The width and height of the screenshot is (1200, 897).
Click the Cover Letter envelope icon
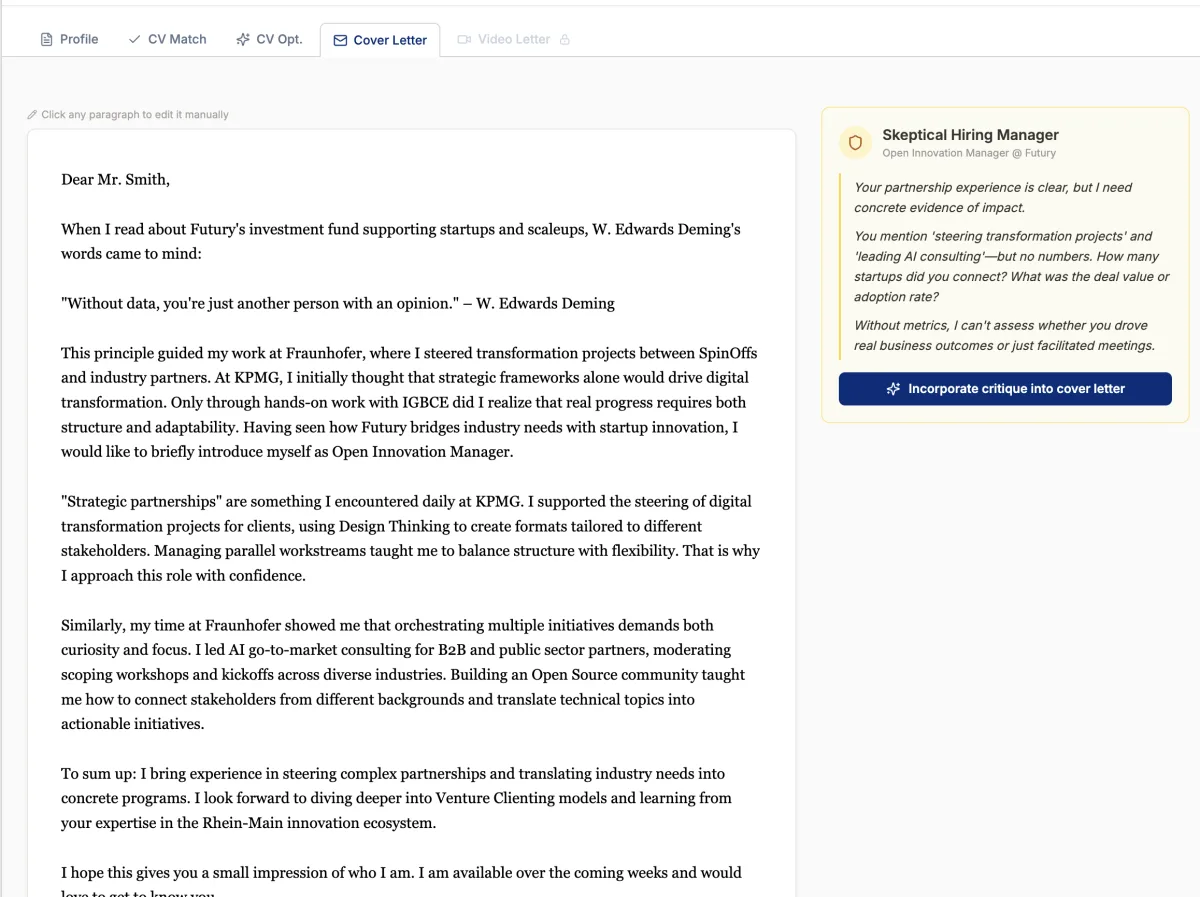point(340,41)
